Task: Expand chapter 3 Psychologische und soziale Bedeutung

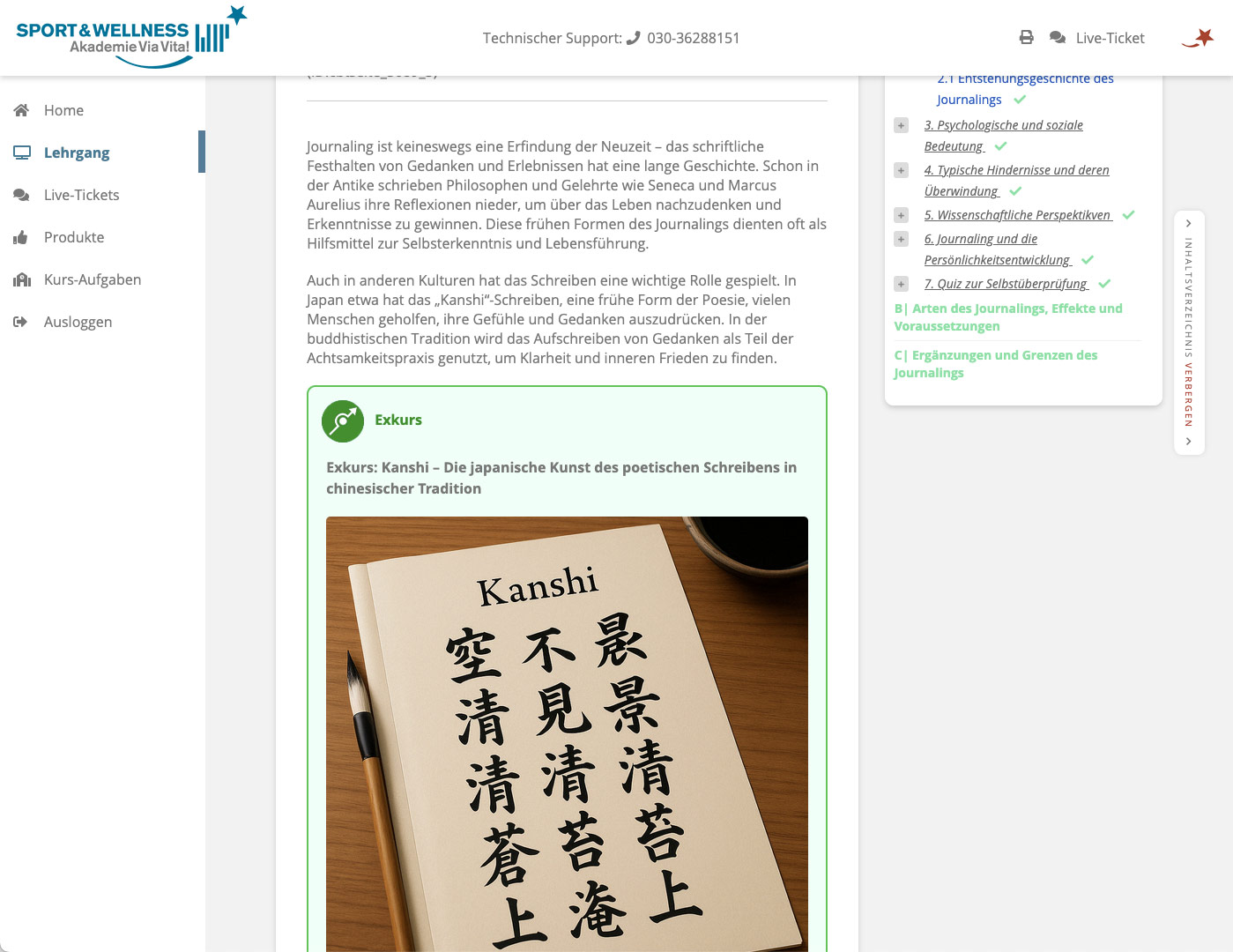Action: pos(901,125)
